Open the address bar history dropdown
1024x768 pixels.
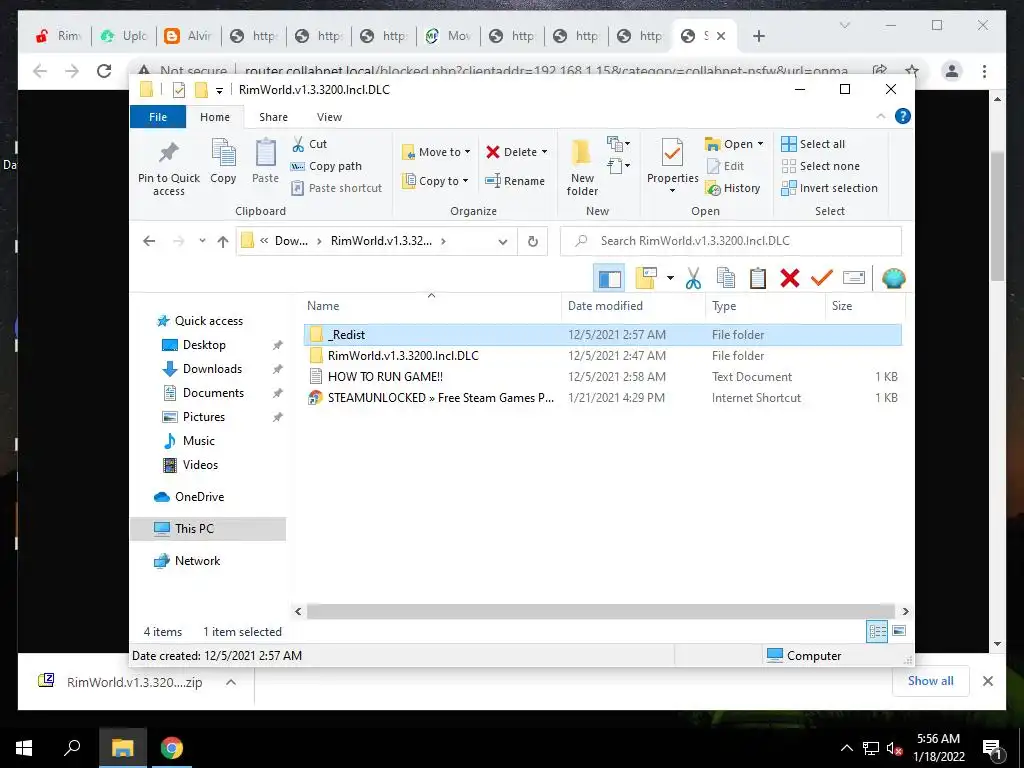tap(502, 242)
